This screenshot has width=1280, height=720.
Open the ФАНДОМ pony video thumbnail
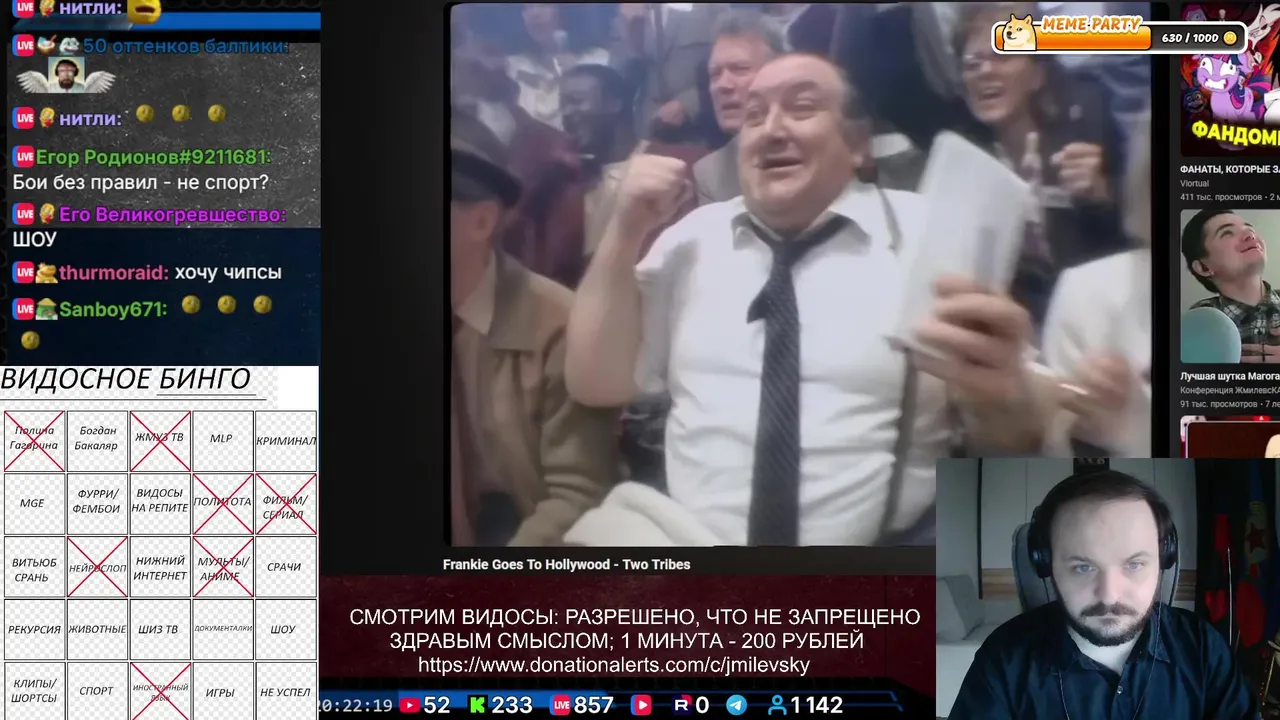click(1230, 80)
